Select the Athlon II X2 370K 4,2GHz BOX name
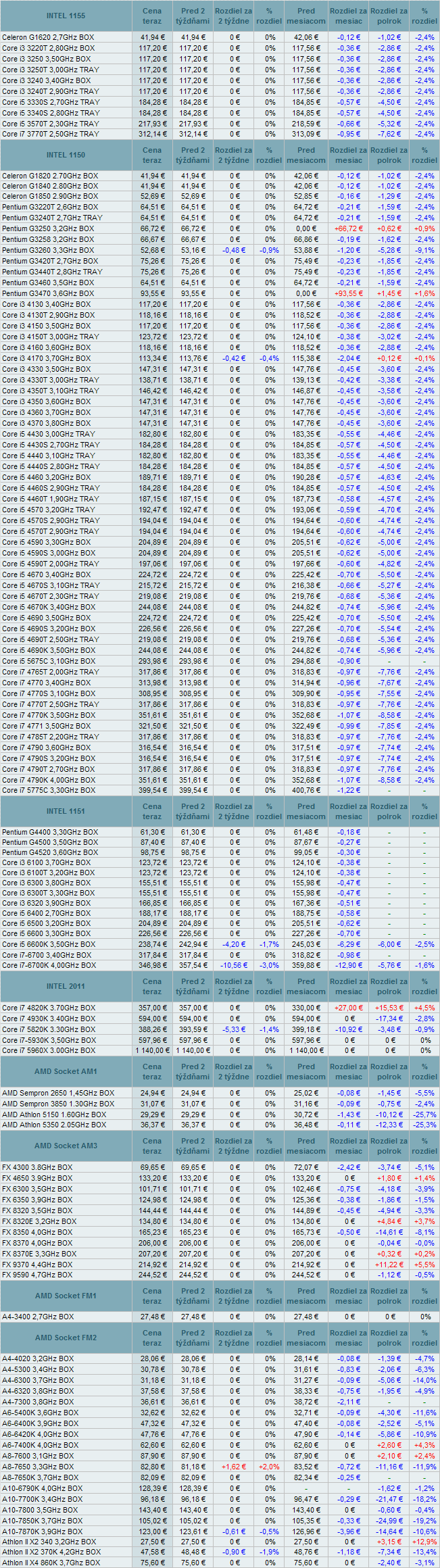The image size is (440, 1568). (51, 1552)
